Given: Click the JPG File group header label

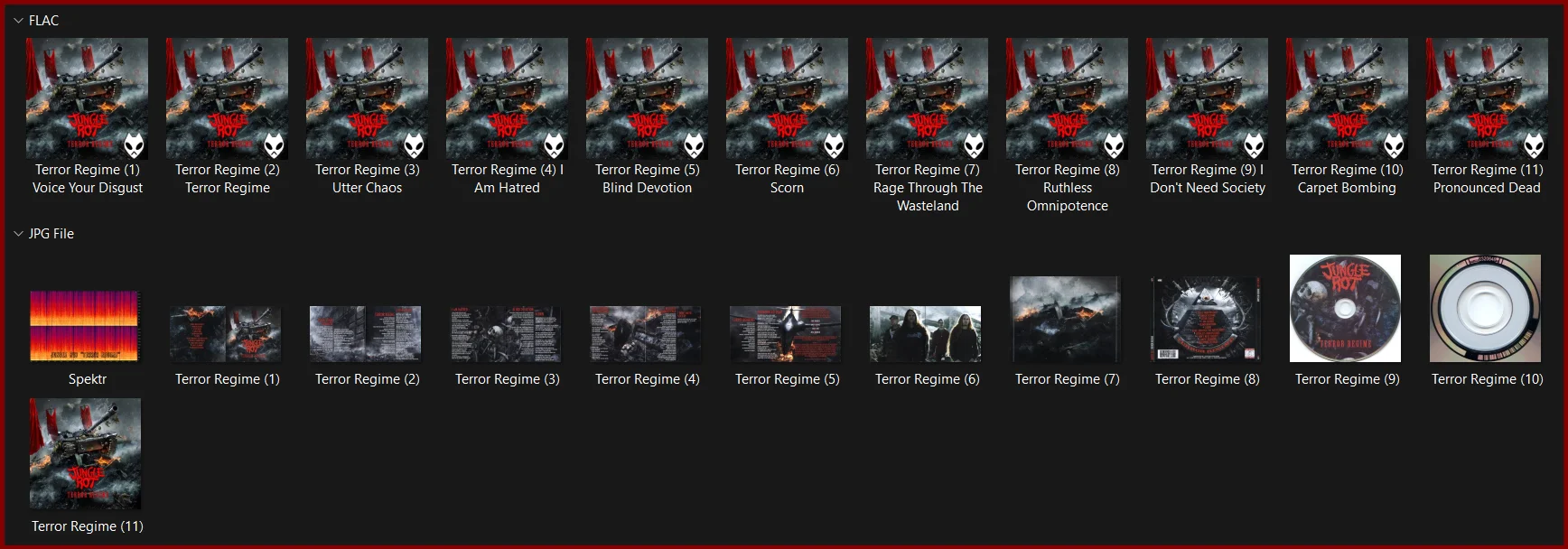Looking at the screenshot, I should click(x=51, y=234).
